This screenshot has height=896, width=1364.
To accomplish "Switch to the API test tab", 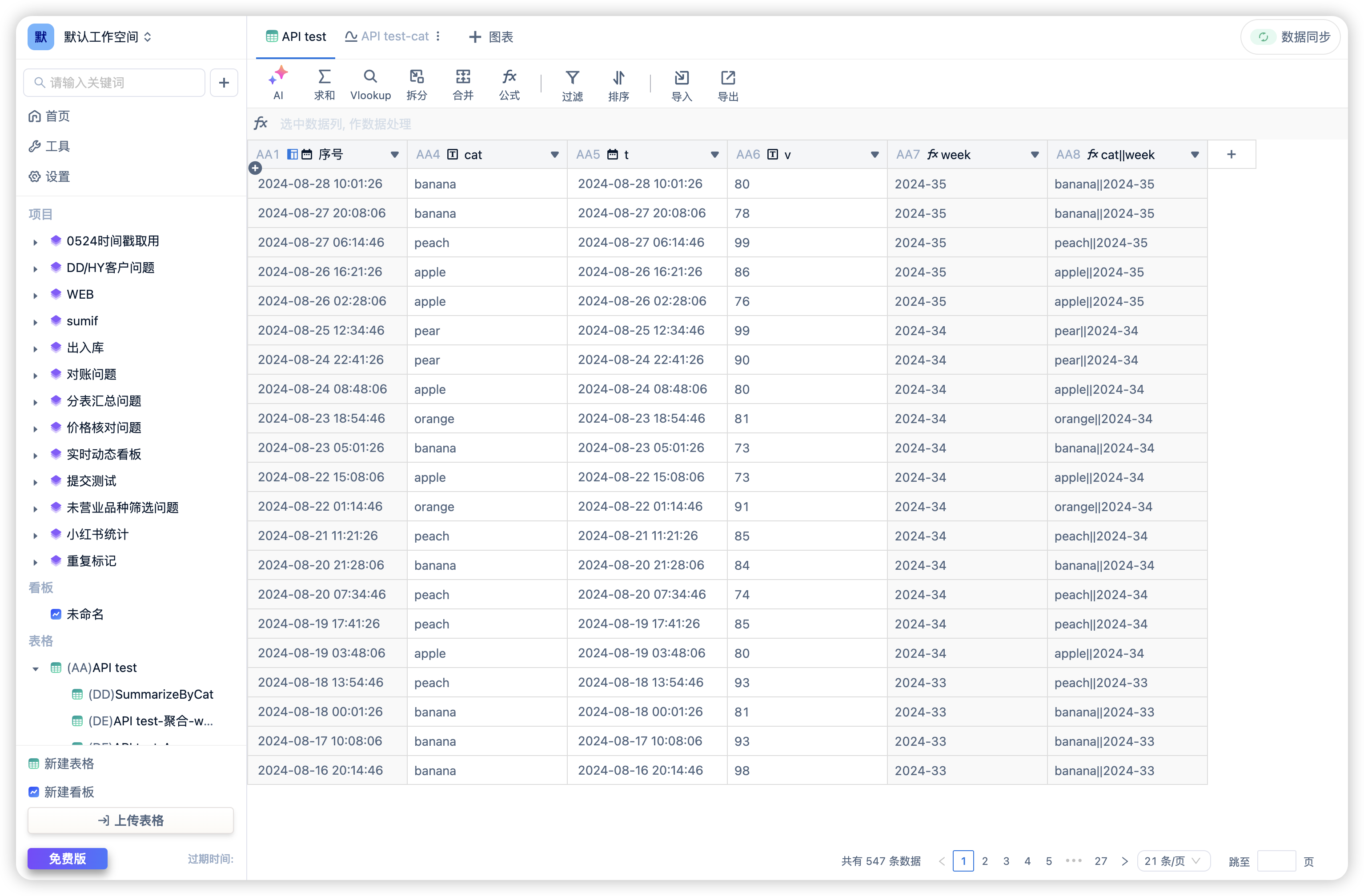I will [296, 36].
